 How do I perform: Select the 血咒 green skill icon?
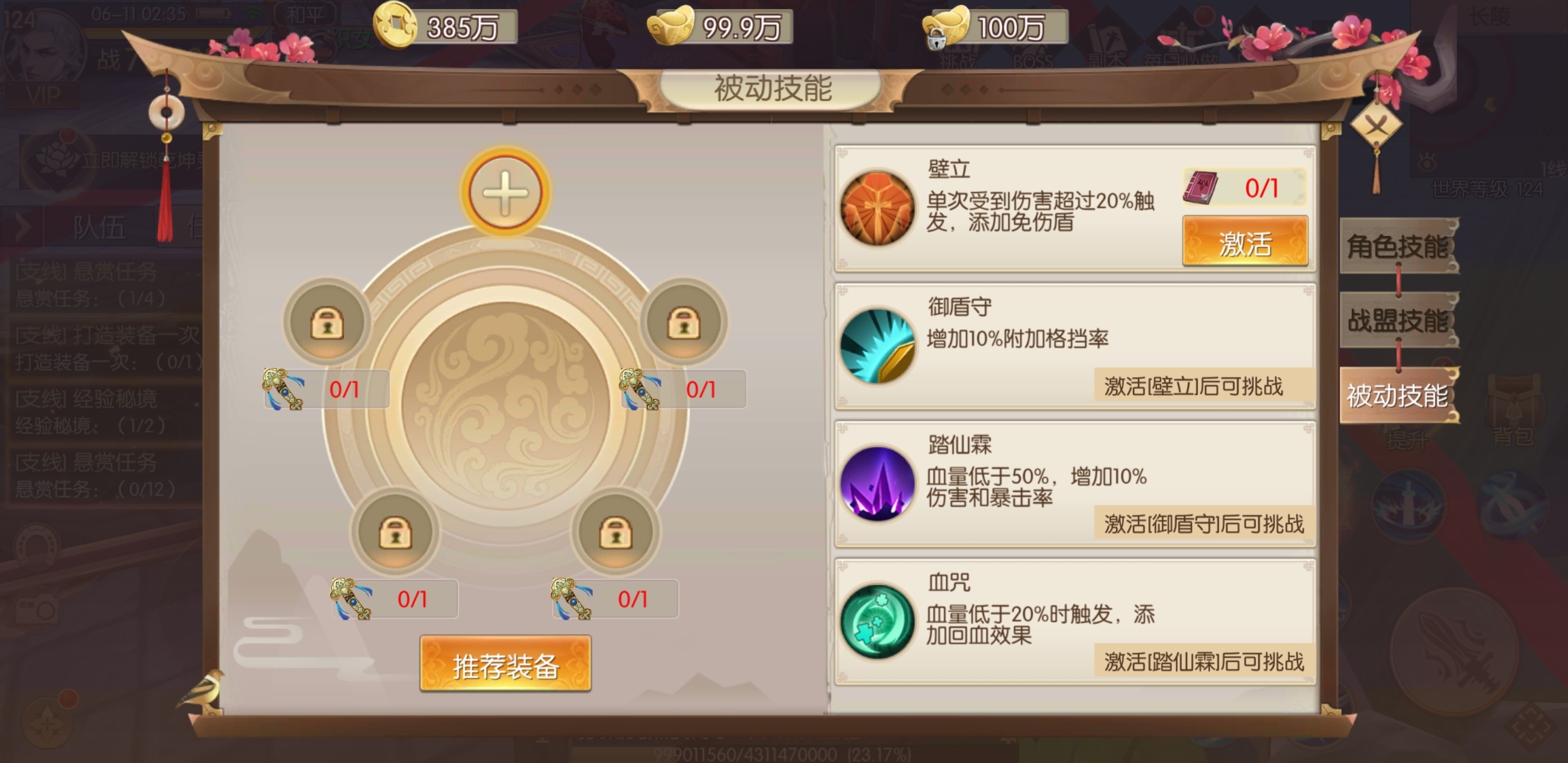point(877,621)
